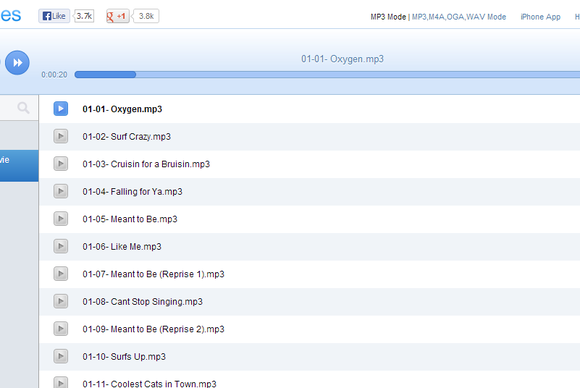Play 01-10- Surfs Up.mp3 with its icon
This screenshot has width=580, height=388.
[61, 356]
